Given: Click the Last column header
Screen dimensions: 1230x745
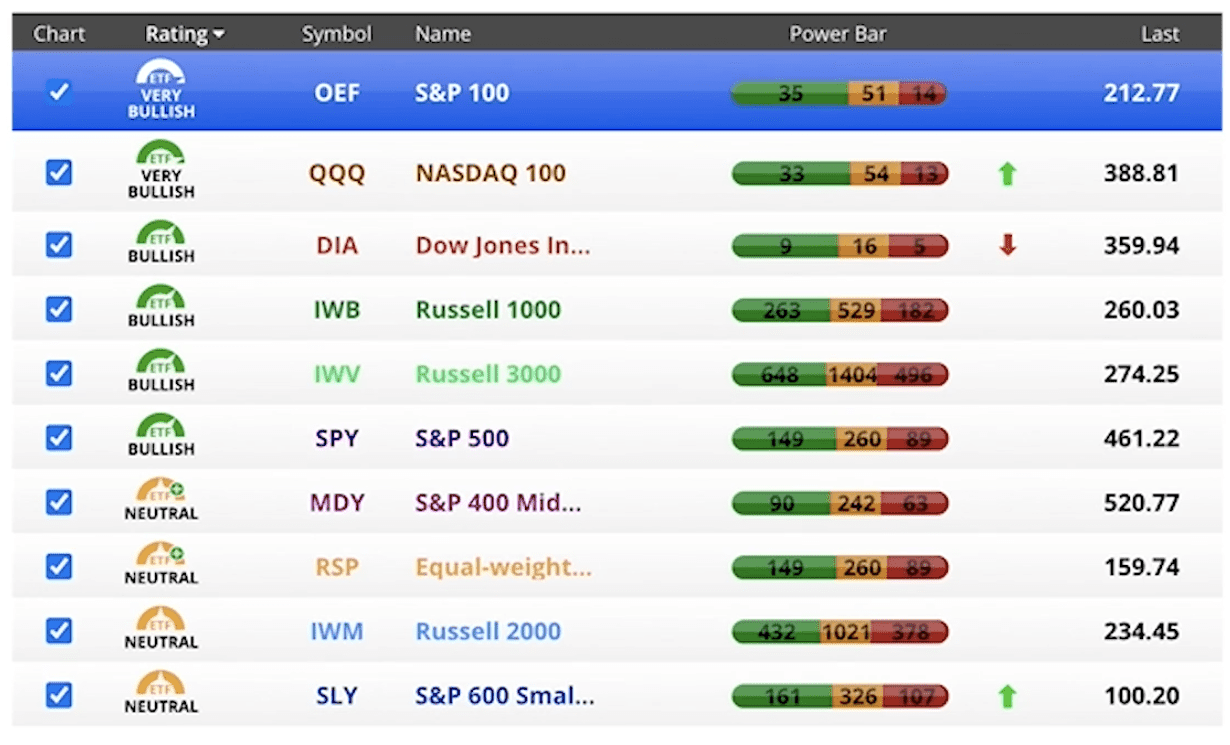Looking at the screenshot, I should (1159, 34).
